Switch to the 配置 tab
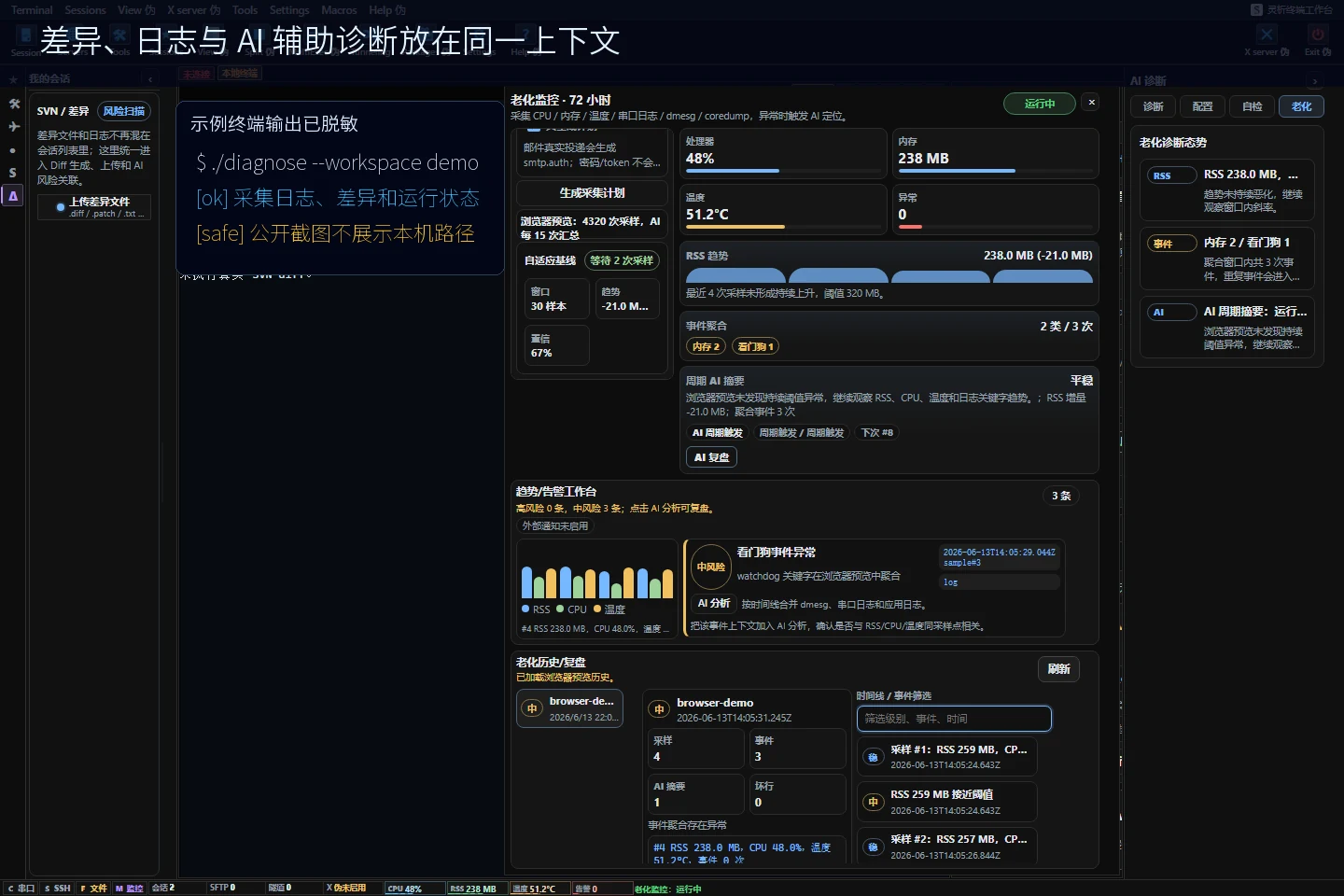This screenshot has width=1344, height=896. 1203,106
